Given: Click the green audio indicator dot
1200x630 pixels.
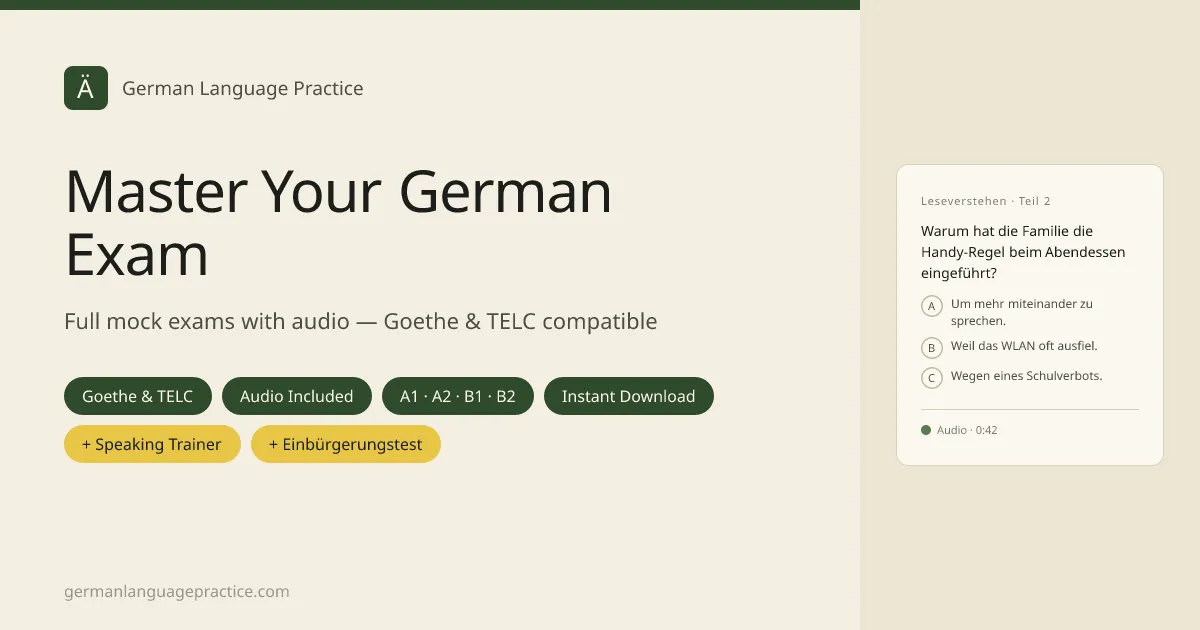Looking at the screenshot, I should pyautogui.click(x=926, y=430).
